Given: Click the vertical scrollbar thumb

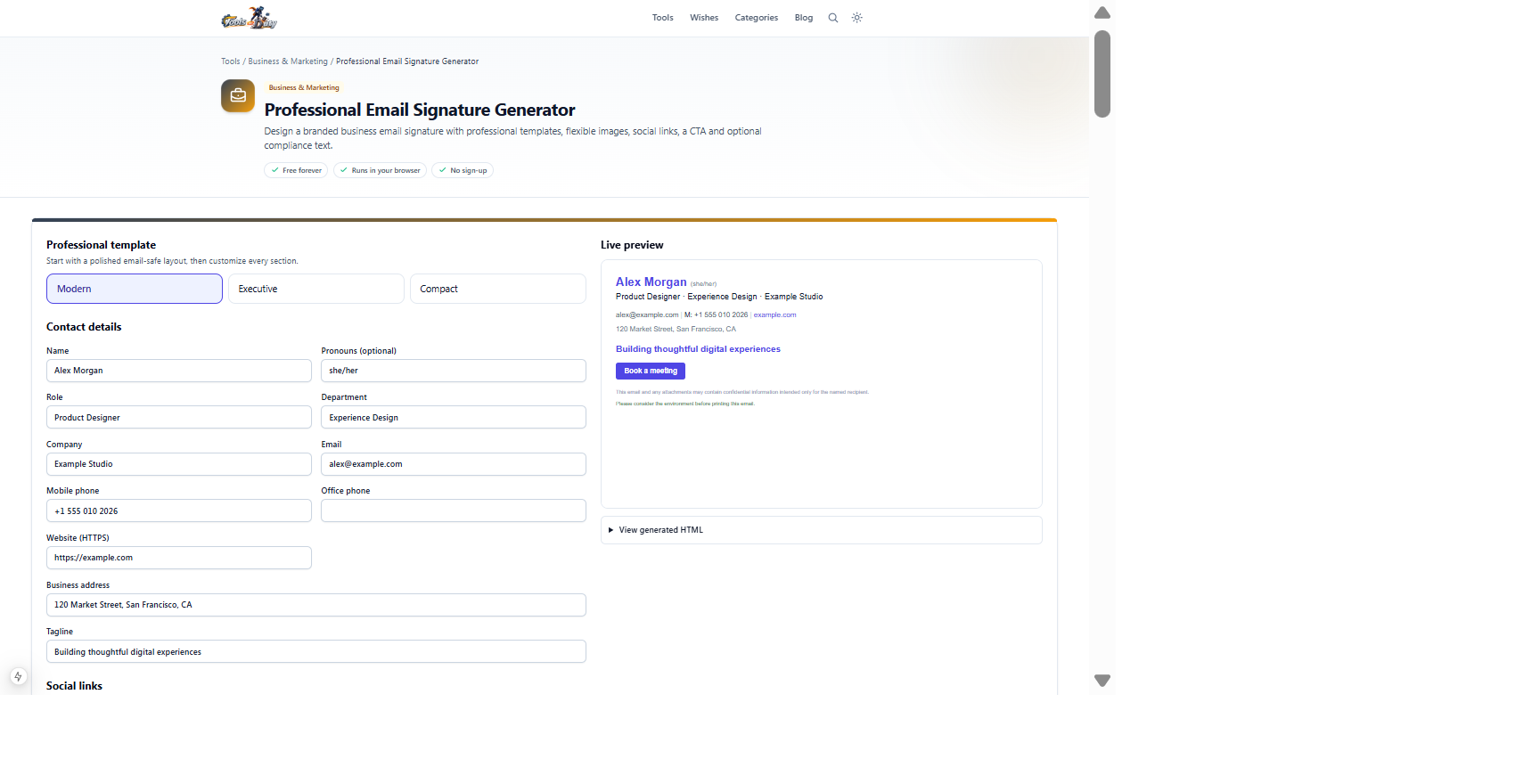Looking at the screenshot, I should pos(1102,74).
